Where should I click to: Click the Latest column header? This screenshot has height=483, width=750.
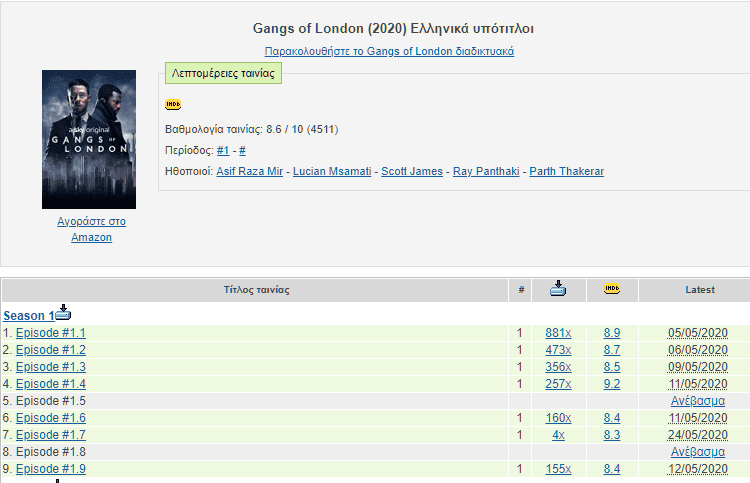pos(700,290)
